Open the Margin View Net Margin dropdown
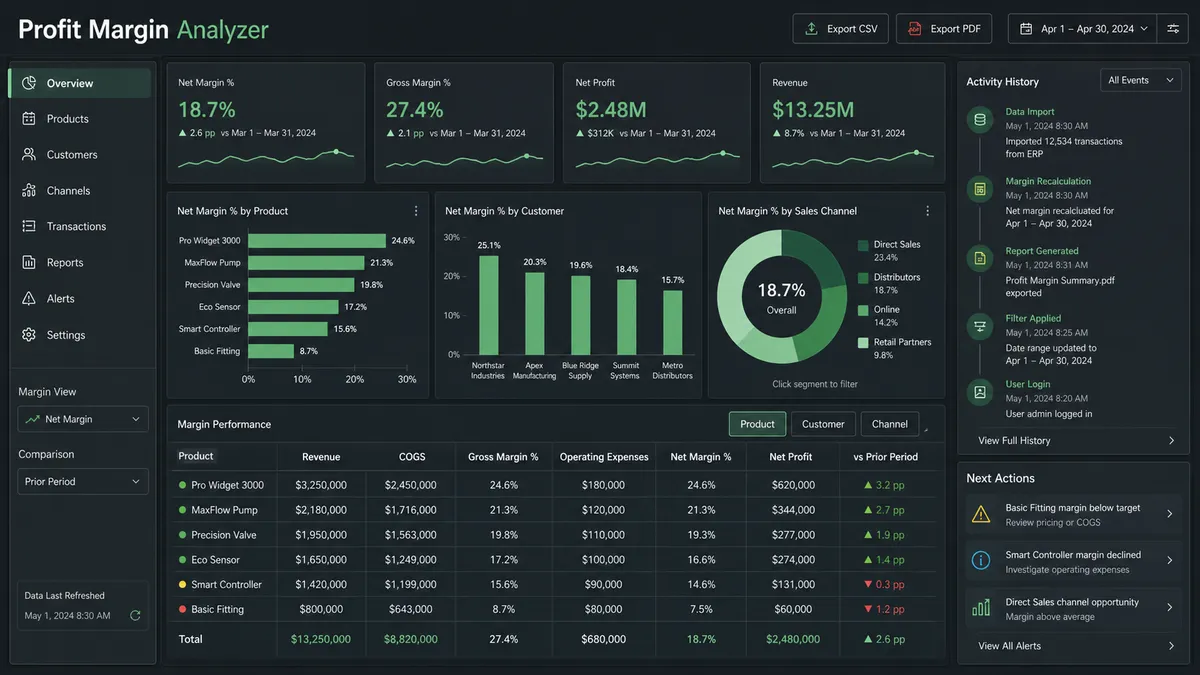 [x=83, y=419]
